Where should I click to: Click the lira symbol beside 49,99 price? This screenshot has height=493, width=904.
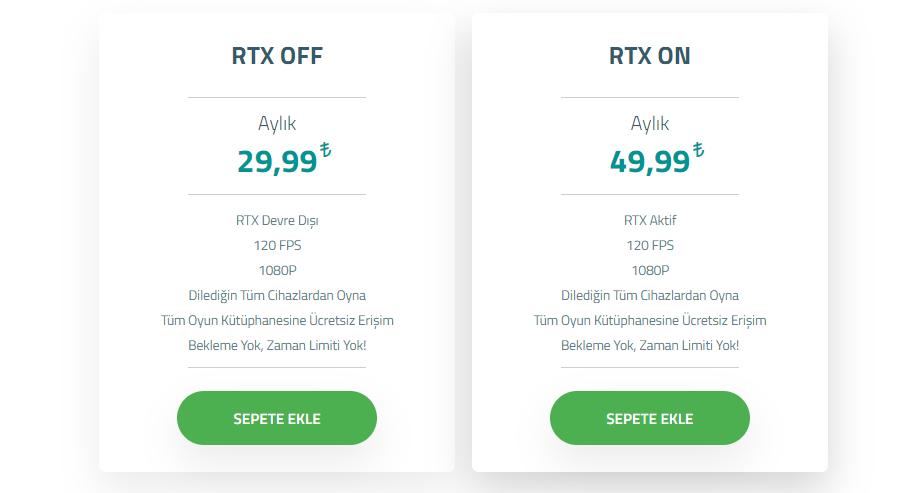[x=698, y=151]
